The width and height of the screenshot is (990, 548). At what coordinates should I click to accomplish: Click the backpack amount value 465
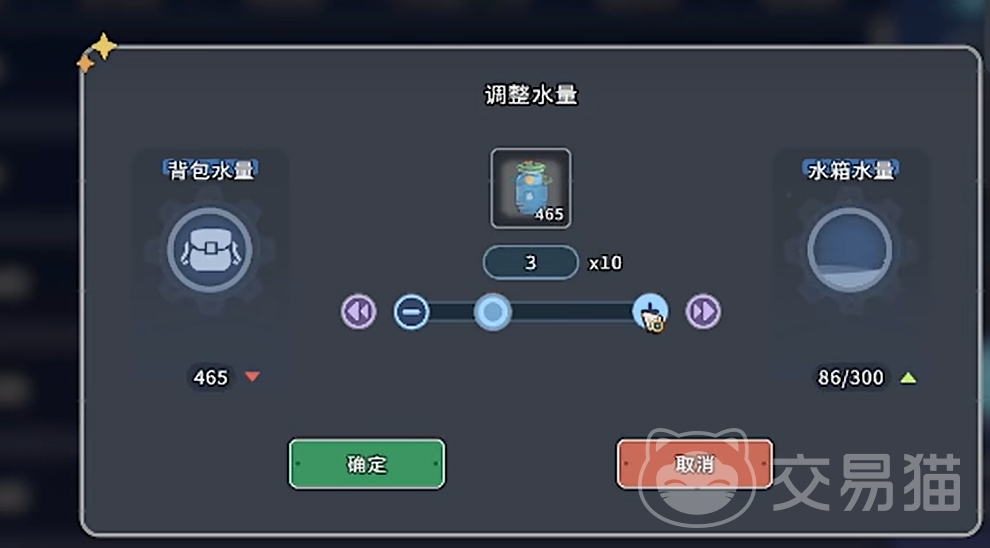tap(210, 378)
